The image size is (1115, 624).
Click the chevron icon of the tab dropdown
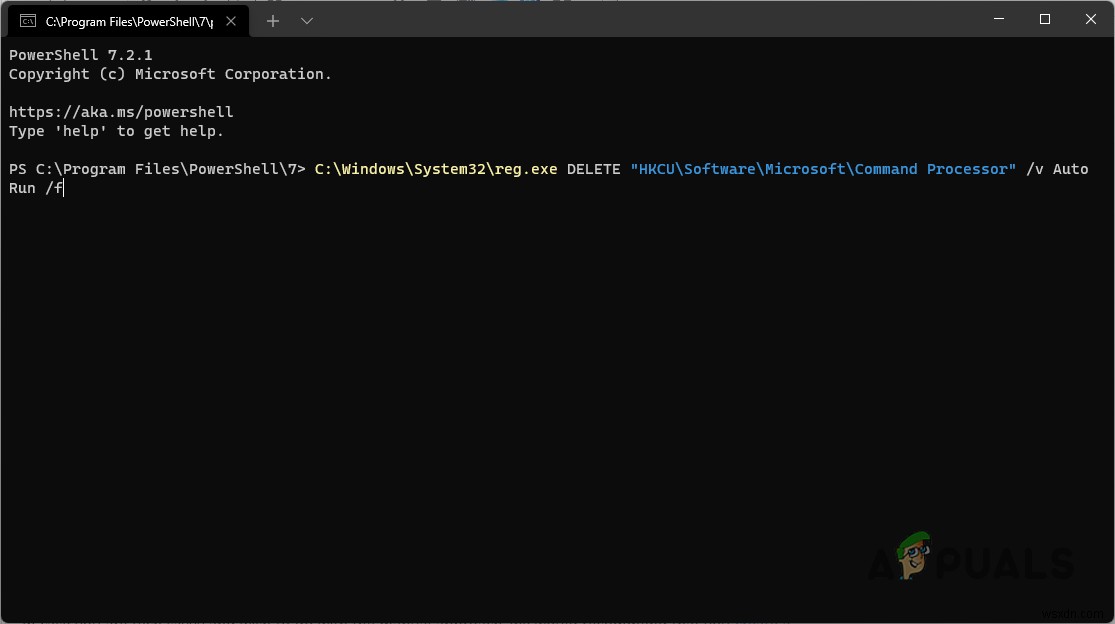coord(307,20)
